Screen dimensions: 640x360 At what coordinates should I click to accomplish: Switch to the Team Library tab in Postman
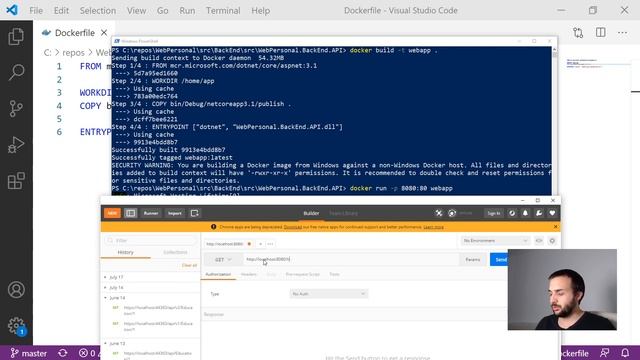343,213
